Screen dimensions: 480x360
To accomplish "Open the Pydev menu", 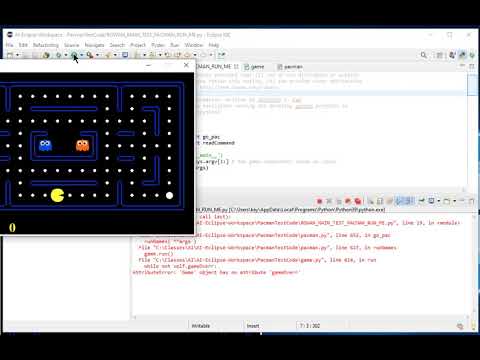I will [x=158, y=45].
